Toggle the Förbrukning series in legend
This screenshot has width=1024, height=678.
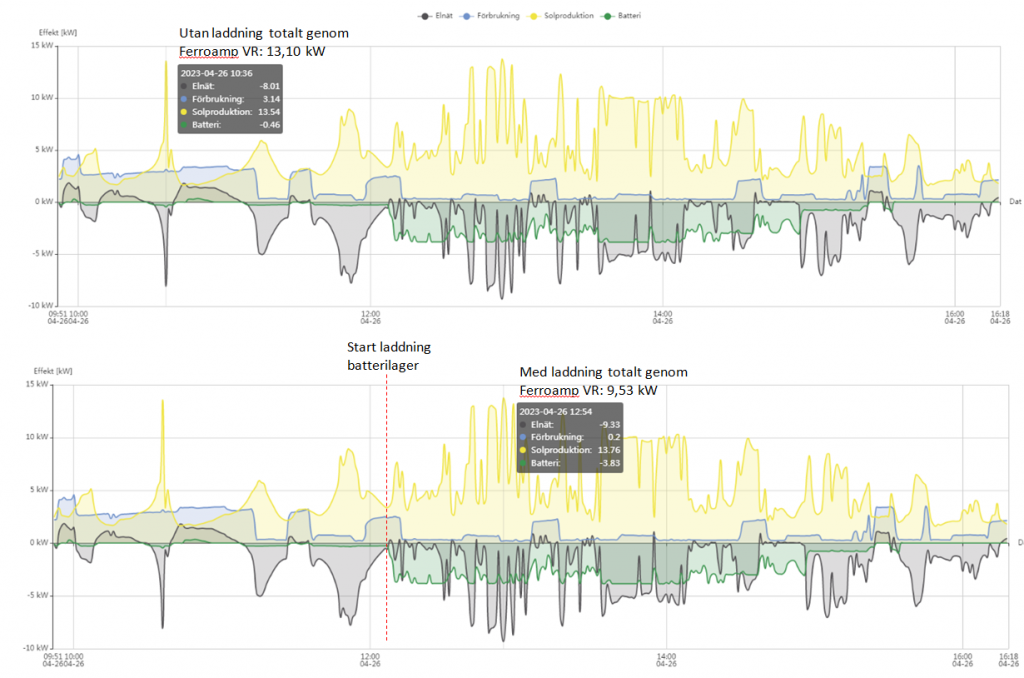[x=495, y=16]
